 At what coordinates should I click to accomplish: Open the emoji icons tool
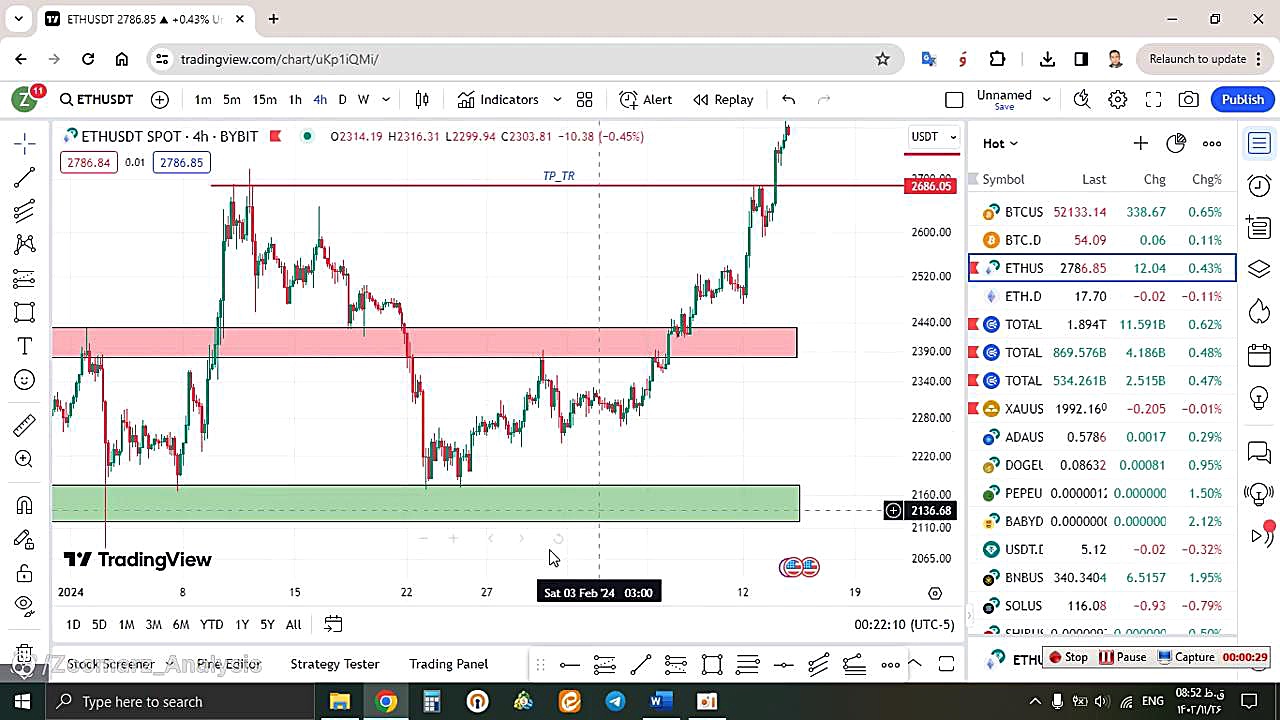pyautogui.click(x=25, y=380)
